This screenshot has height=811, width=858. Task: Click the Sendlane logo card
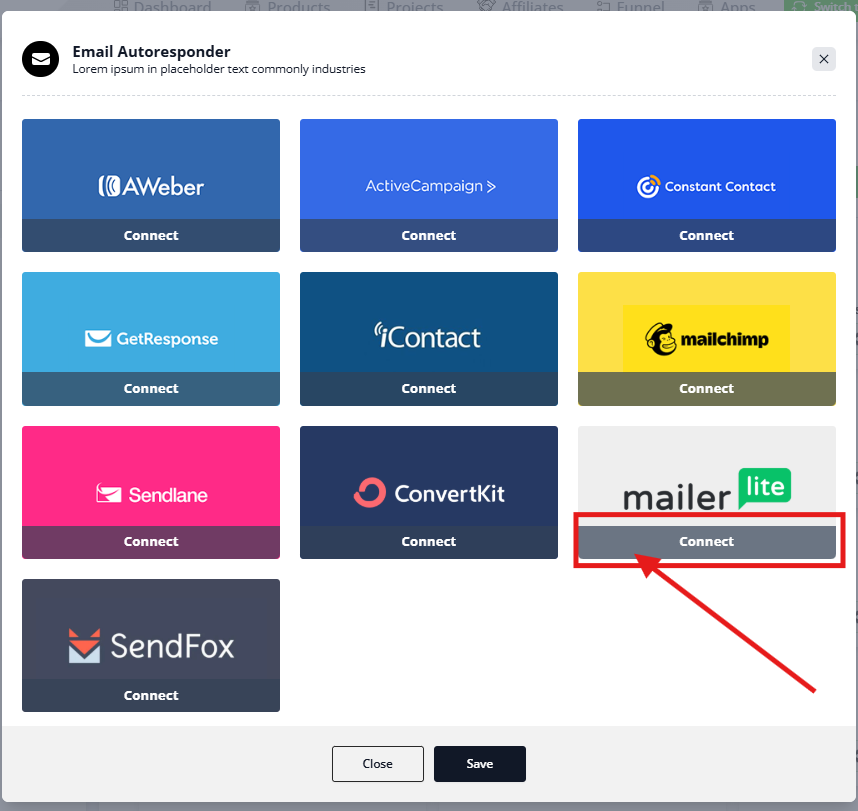150,476
